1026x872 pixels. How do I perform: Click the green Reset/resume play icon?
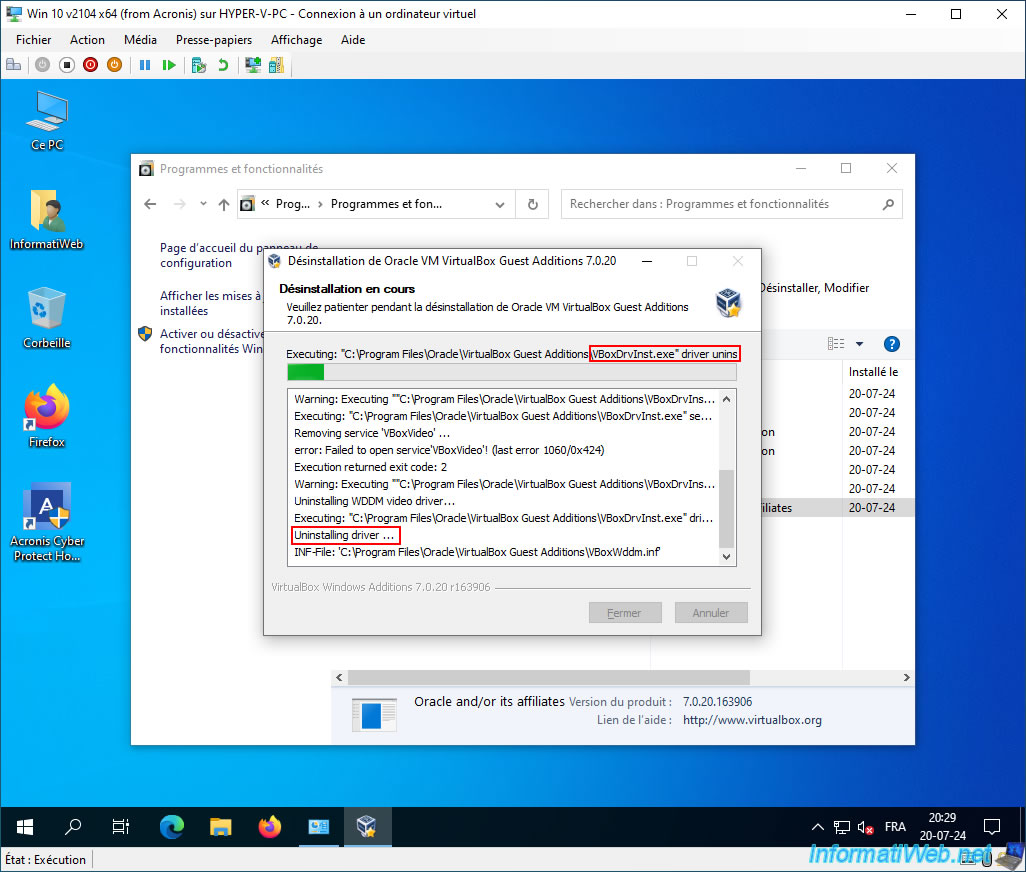click(169, 65)
